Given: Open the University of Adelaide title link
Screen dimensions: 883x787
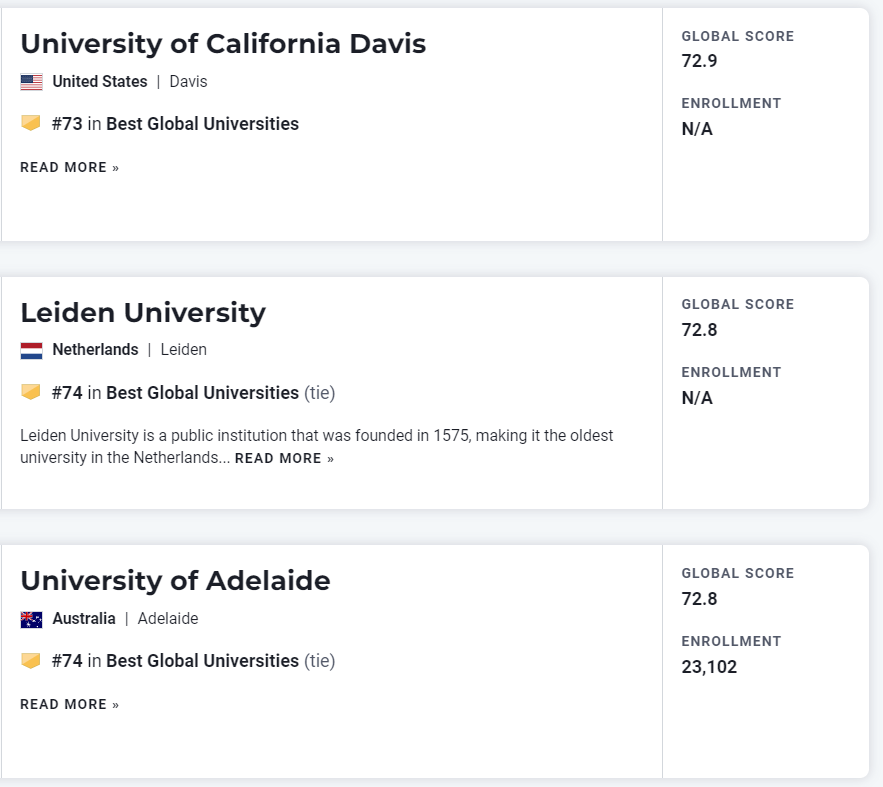Looking at the screenshot, I should [175, 581].
